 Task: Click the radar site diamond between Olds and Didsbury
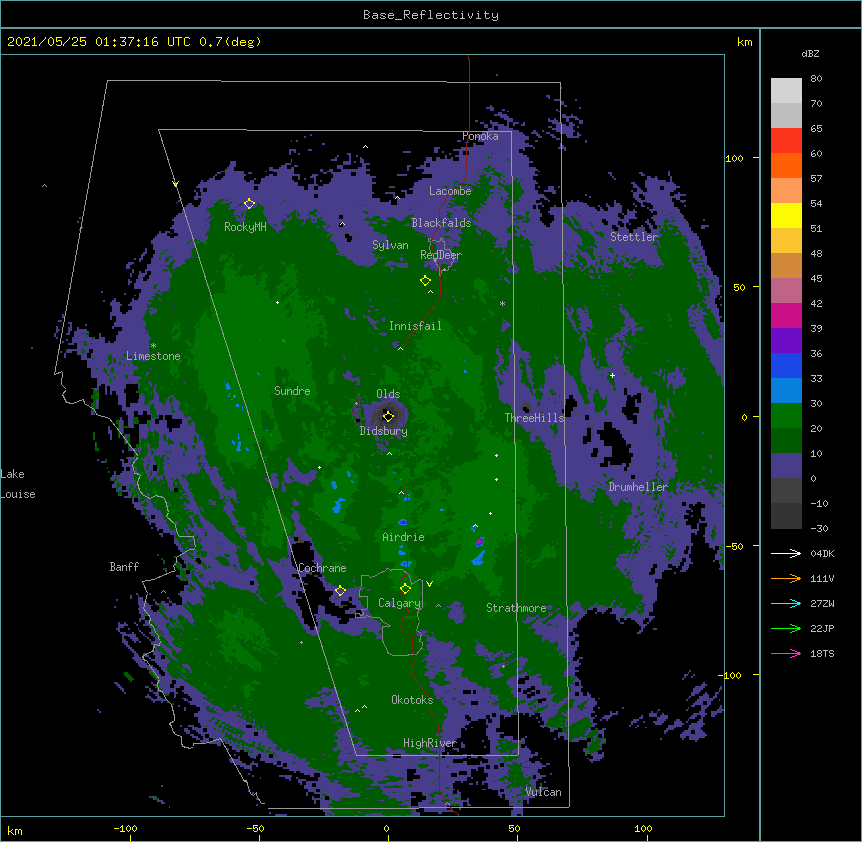click(x=388, y=416)
